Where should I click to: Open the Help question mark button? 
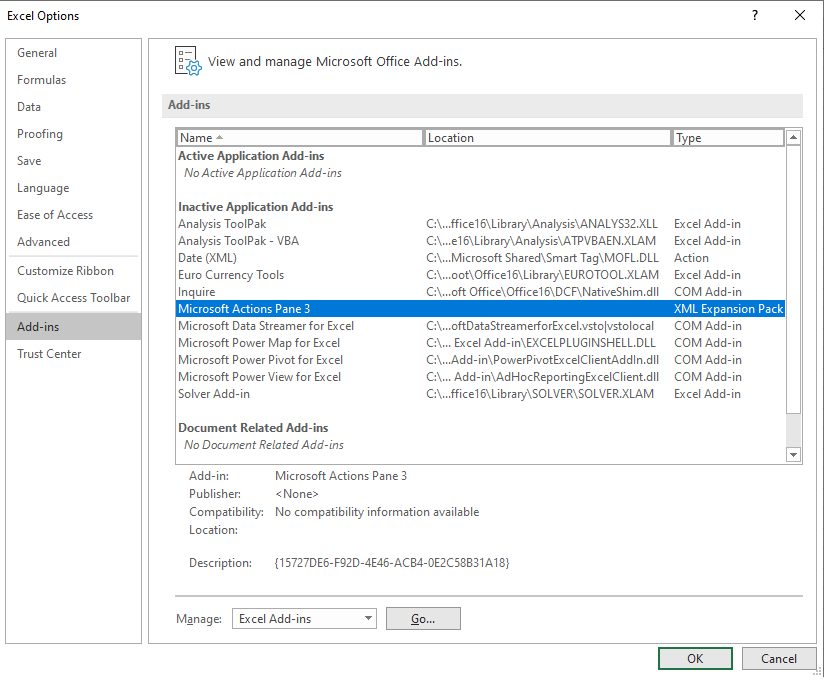755,15
